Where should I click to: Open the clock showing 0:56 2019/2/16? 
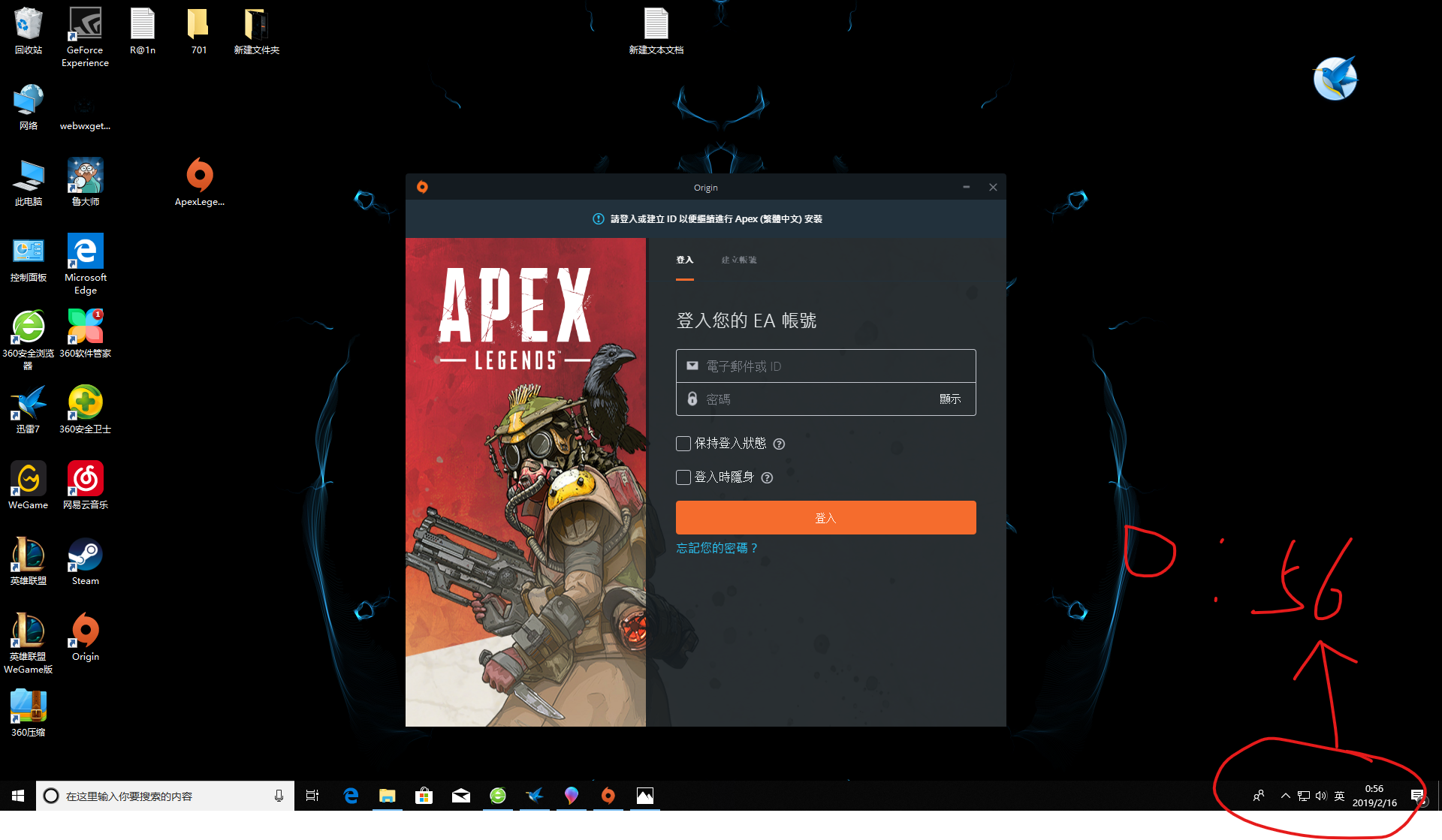point(1374,796)
